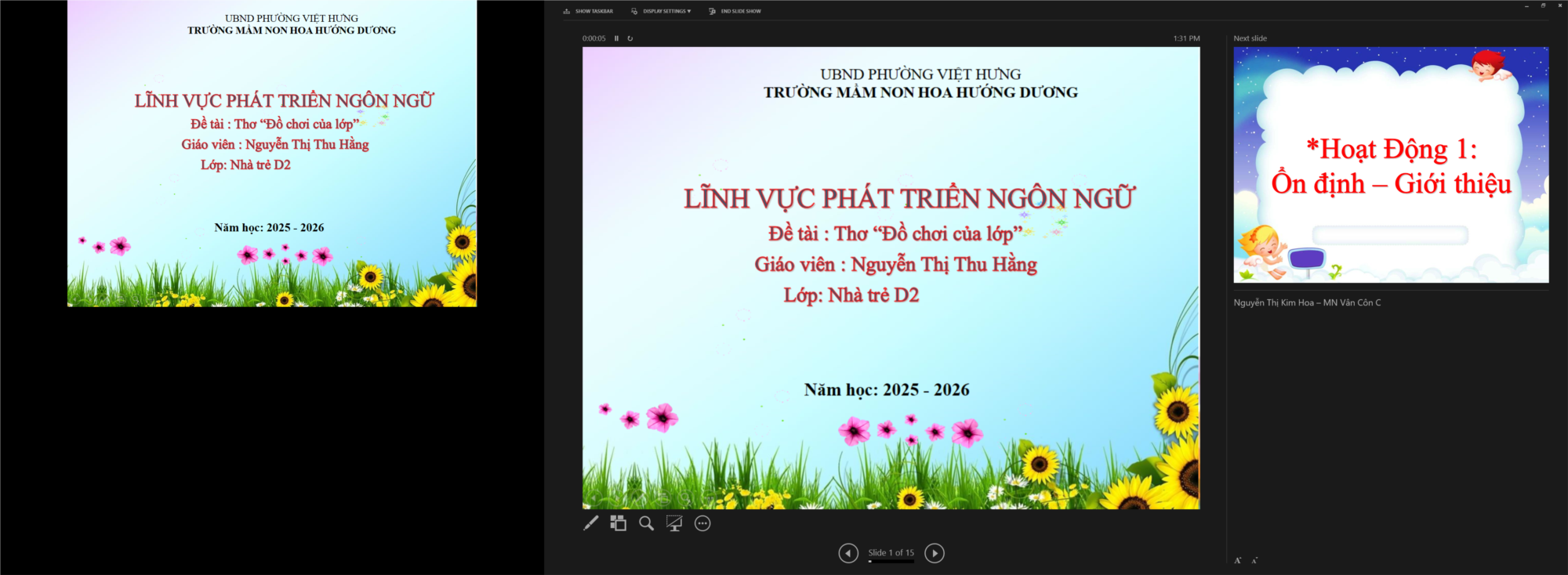Click Show Taskbar at the top
The height and width of the screenshot is (575, 1568).
point(589,12)
